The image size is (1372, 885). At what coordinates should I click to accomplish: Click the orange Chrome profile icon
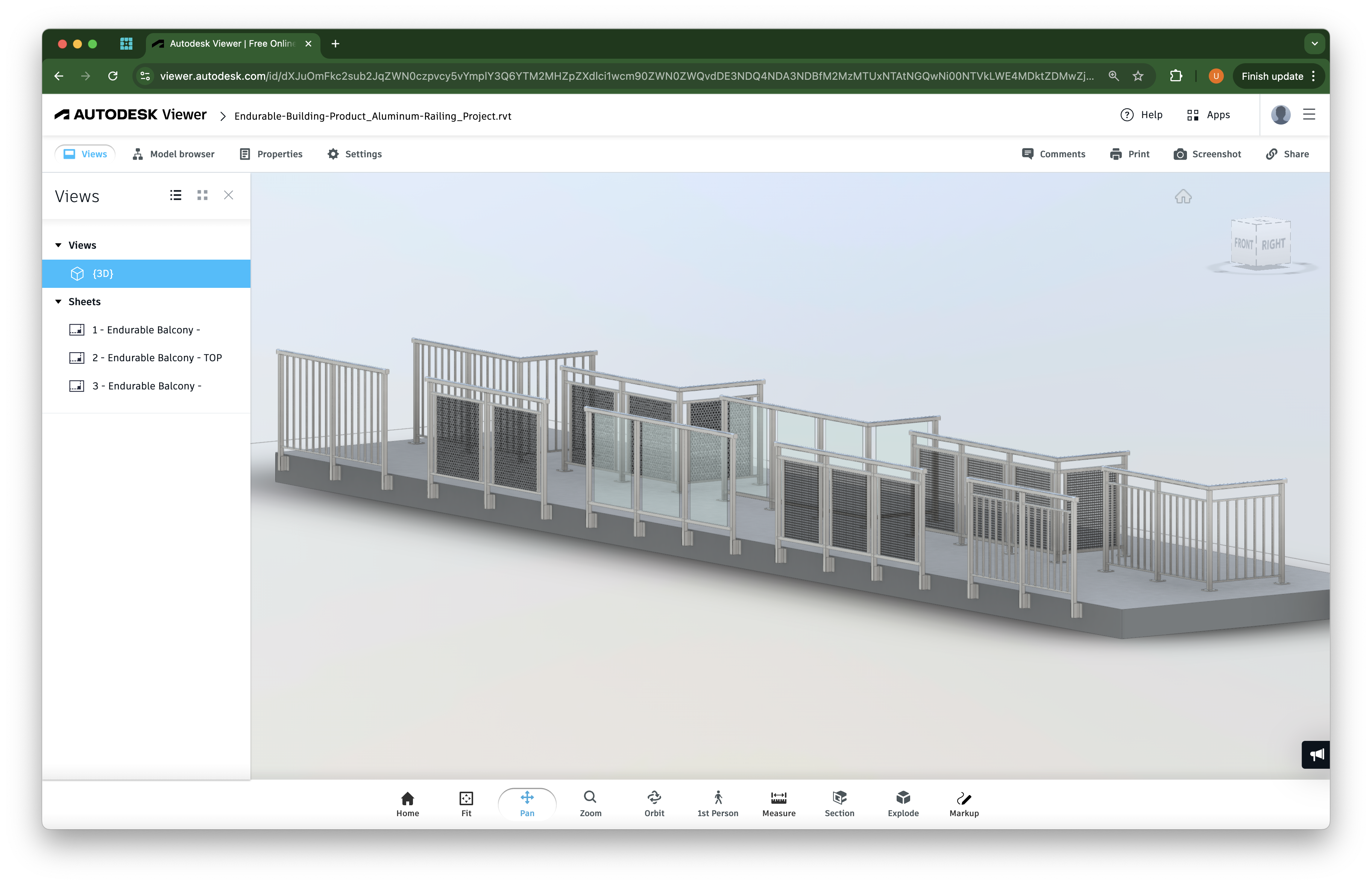pos(1215,76)
